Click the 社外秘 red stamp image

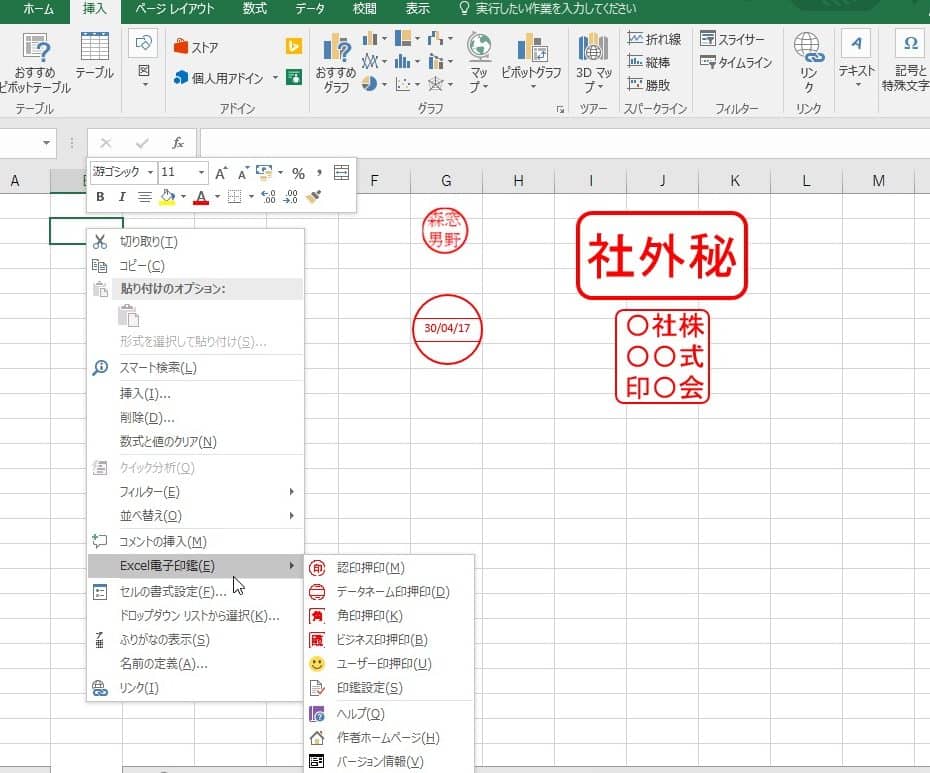click(x=661, y=256)
